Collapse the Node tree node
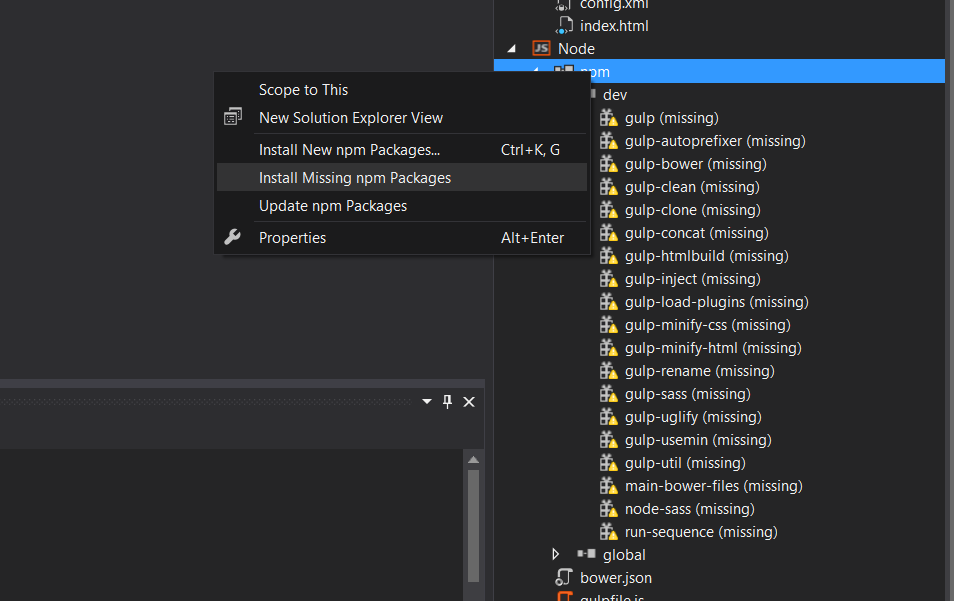 pyautogui.click(x=512, y=48)
